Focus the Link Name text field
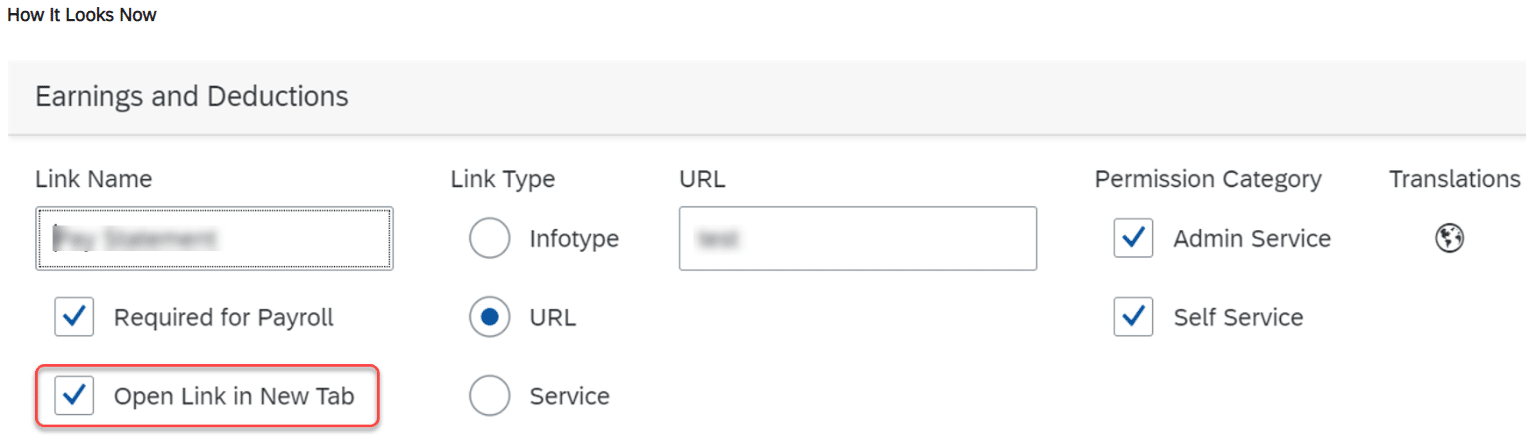This screenshot has width=1526, height=435. [x=214, y=238]
